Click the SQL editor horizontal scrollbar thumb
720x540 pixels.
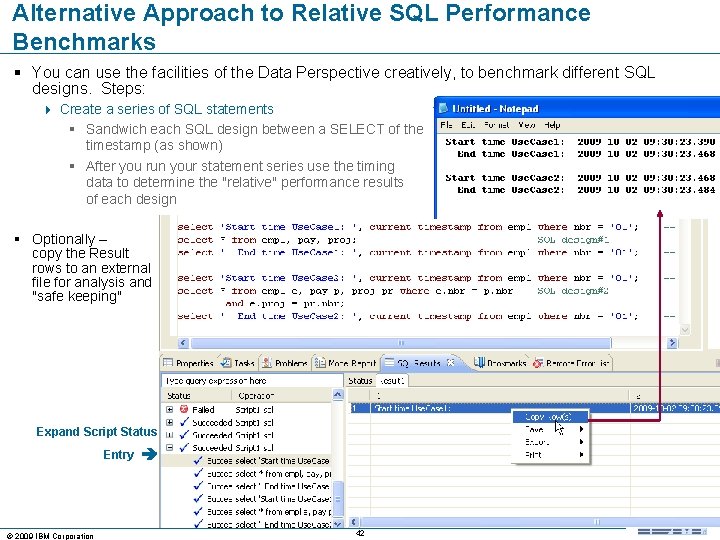click(400, 343)
